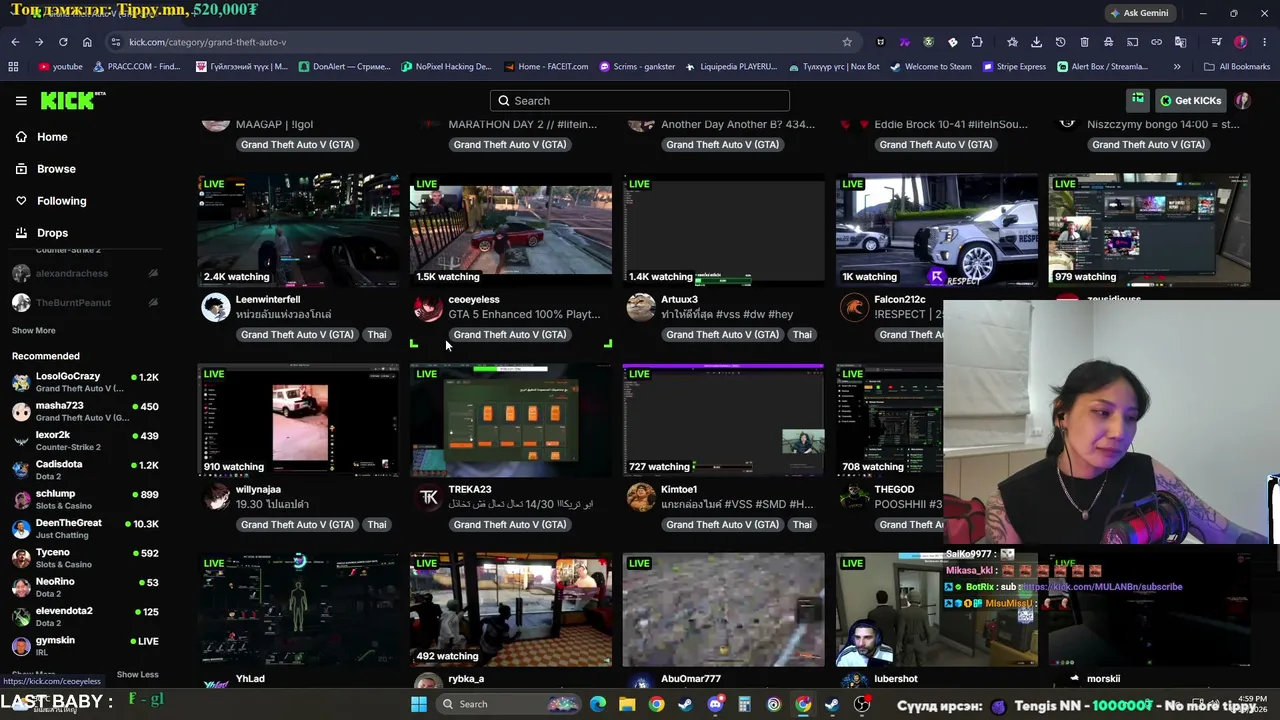Open the alexandrachess offline channel
This screenshot has width=1280, height=720.
click(85, 274)
